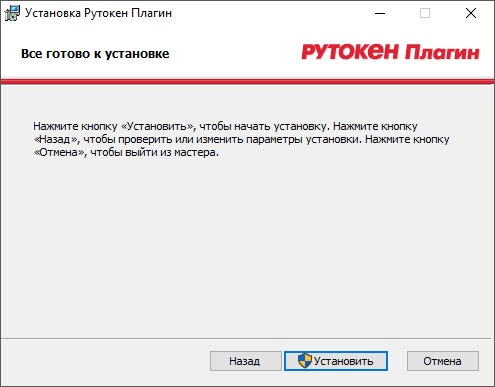Go back with the Назад button
This screenshot has width=495, height=387.
246,361
